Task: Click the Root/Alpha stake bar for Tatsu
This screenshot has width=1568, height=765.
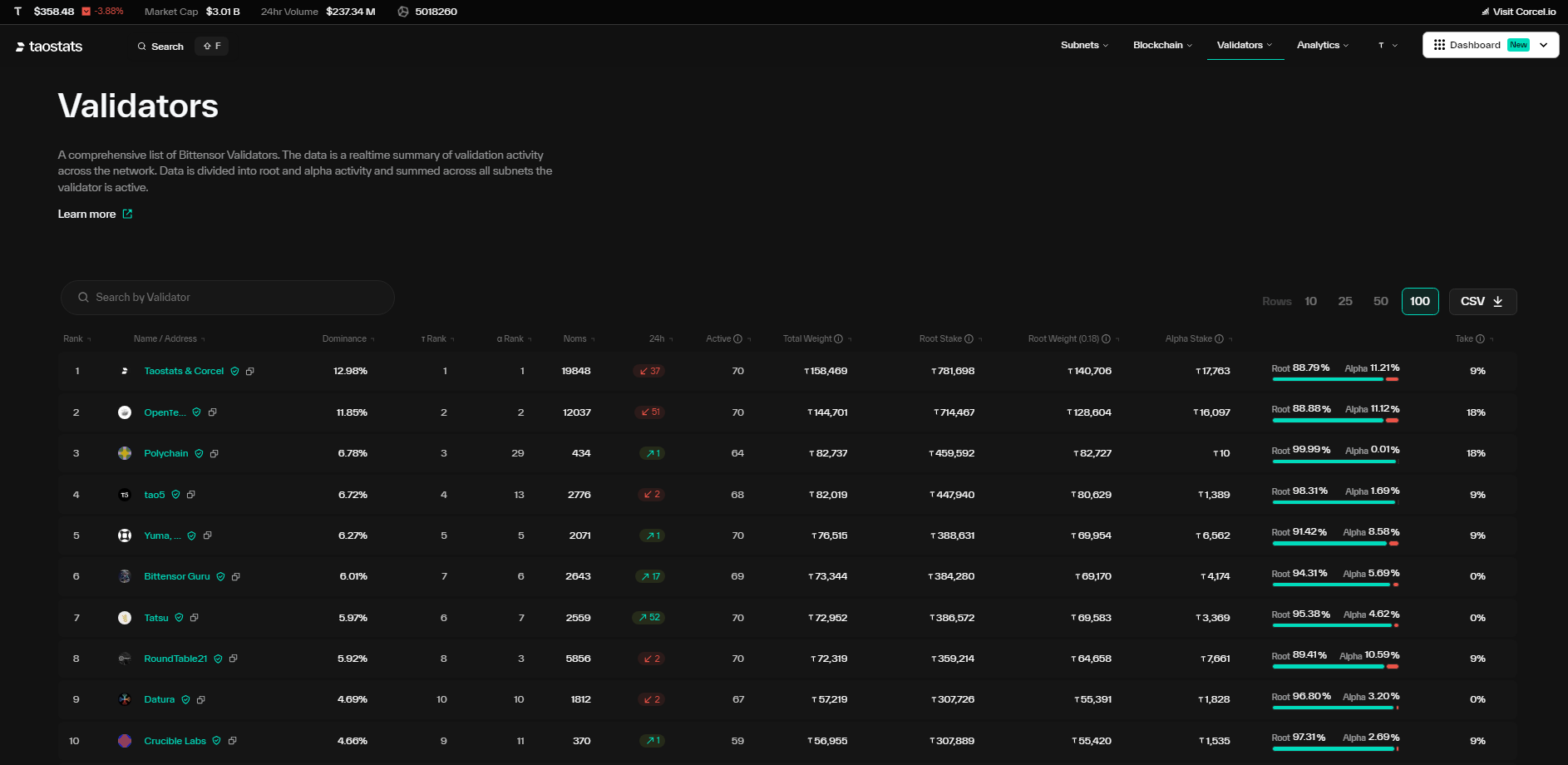Action: click(x=1335, y=625)
